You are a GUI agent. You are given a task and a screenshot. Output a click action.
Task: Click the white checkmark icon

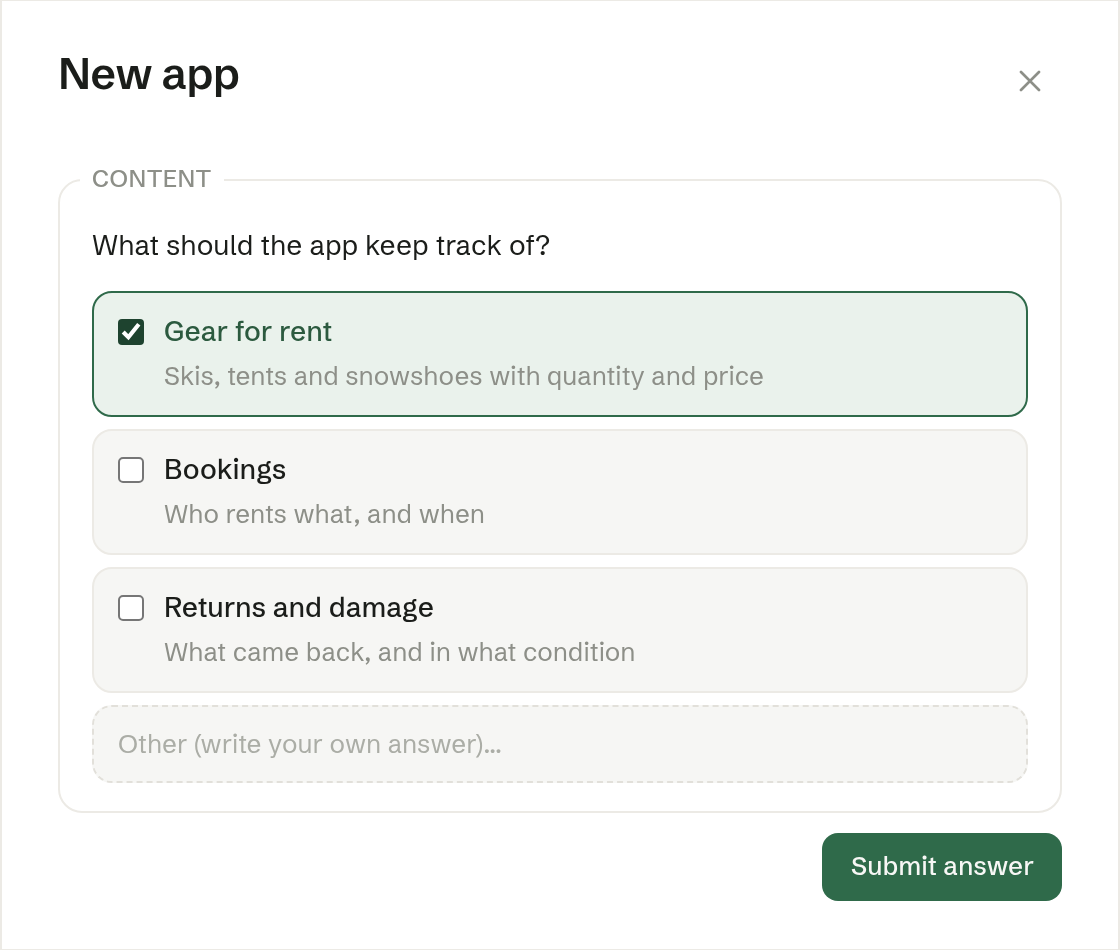pos(131,332)
